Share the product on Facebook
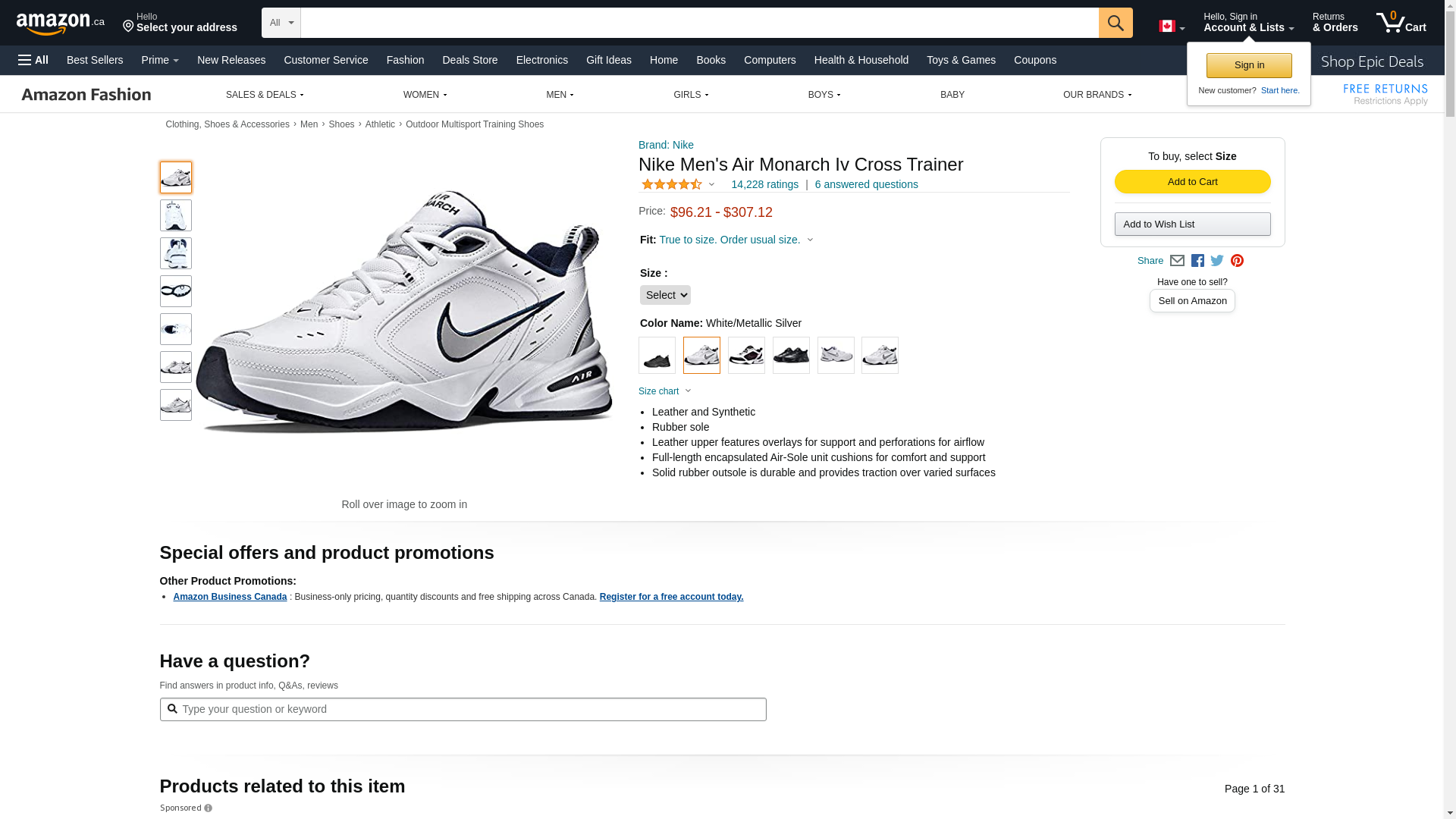 (x=1197, y=261)
